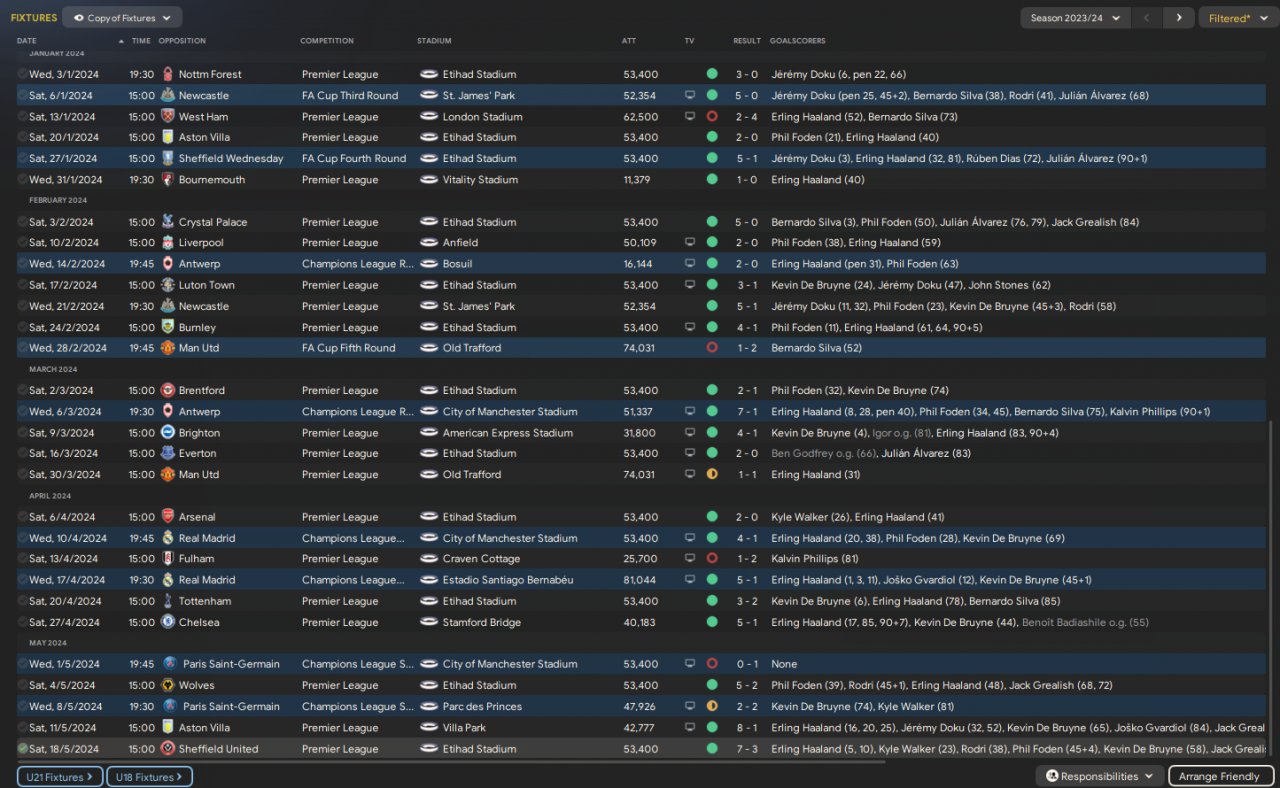Click the Chelsea club badge
The image size is (1280, 788).
pos(168,622)
